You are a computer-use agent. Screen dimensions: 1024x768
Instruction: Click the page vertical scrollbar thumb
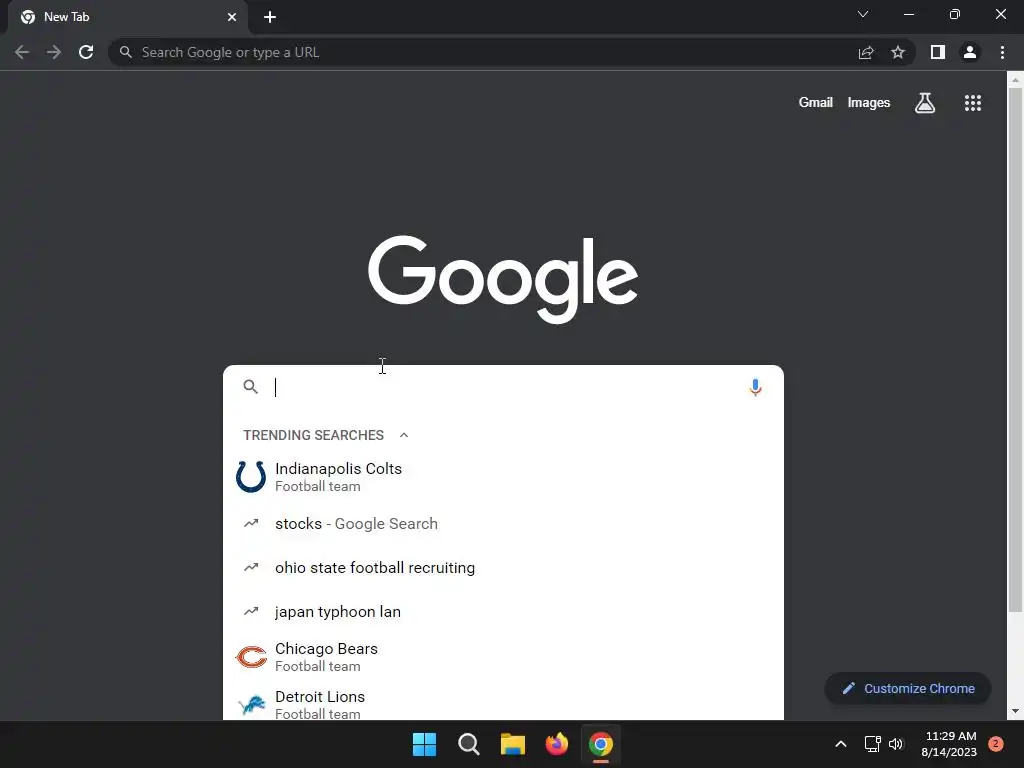[1015, 349]
